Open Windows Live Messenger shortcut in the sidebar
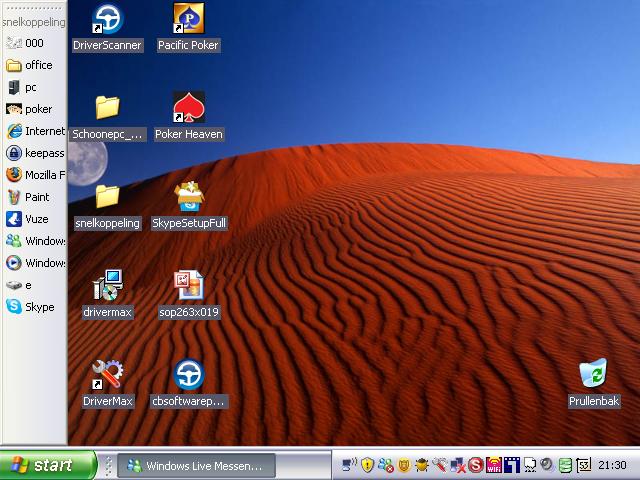Screen dimensions: 640x480 34,241
